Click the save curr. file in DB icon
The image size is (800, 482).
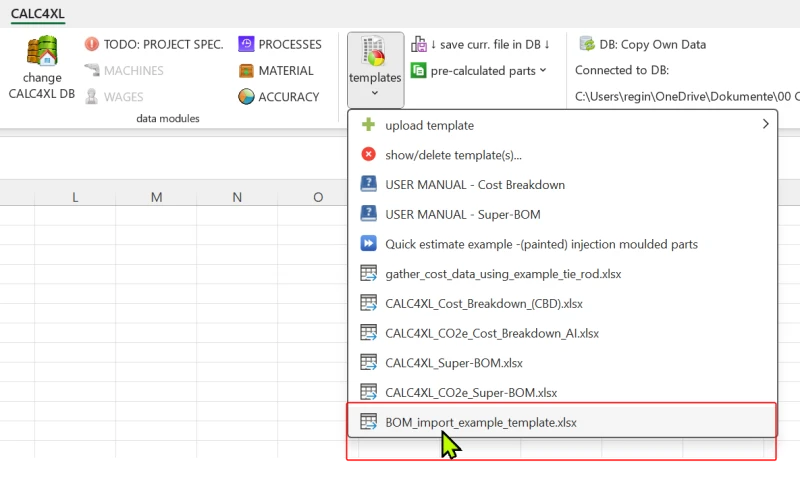pyautogui.click(x=419, y=44)
